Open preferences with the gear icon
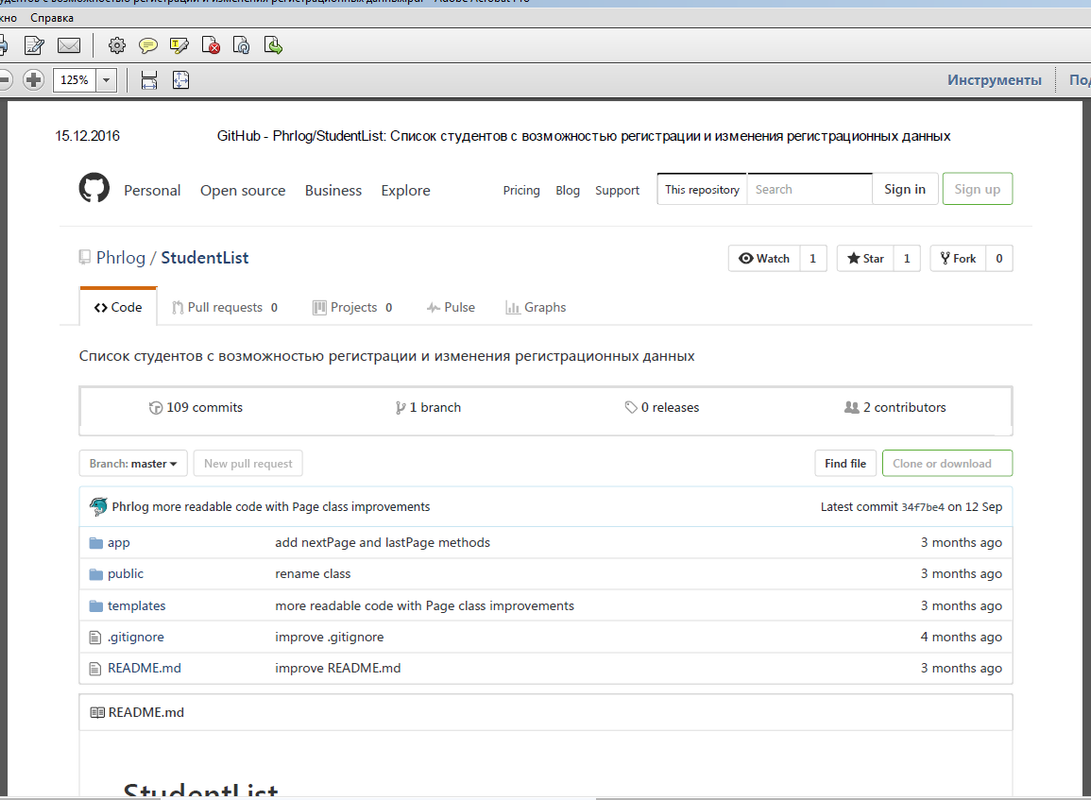This screenshot has height=800, width=1091. [x=117, y=46]
